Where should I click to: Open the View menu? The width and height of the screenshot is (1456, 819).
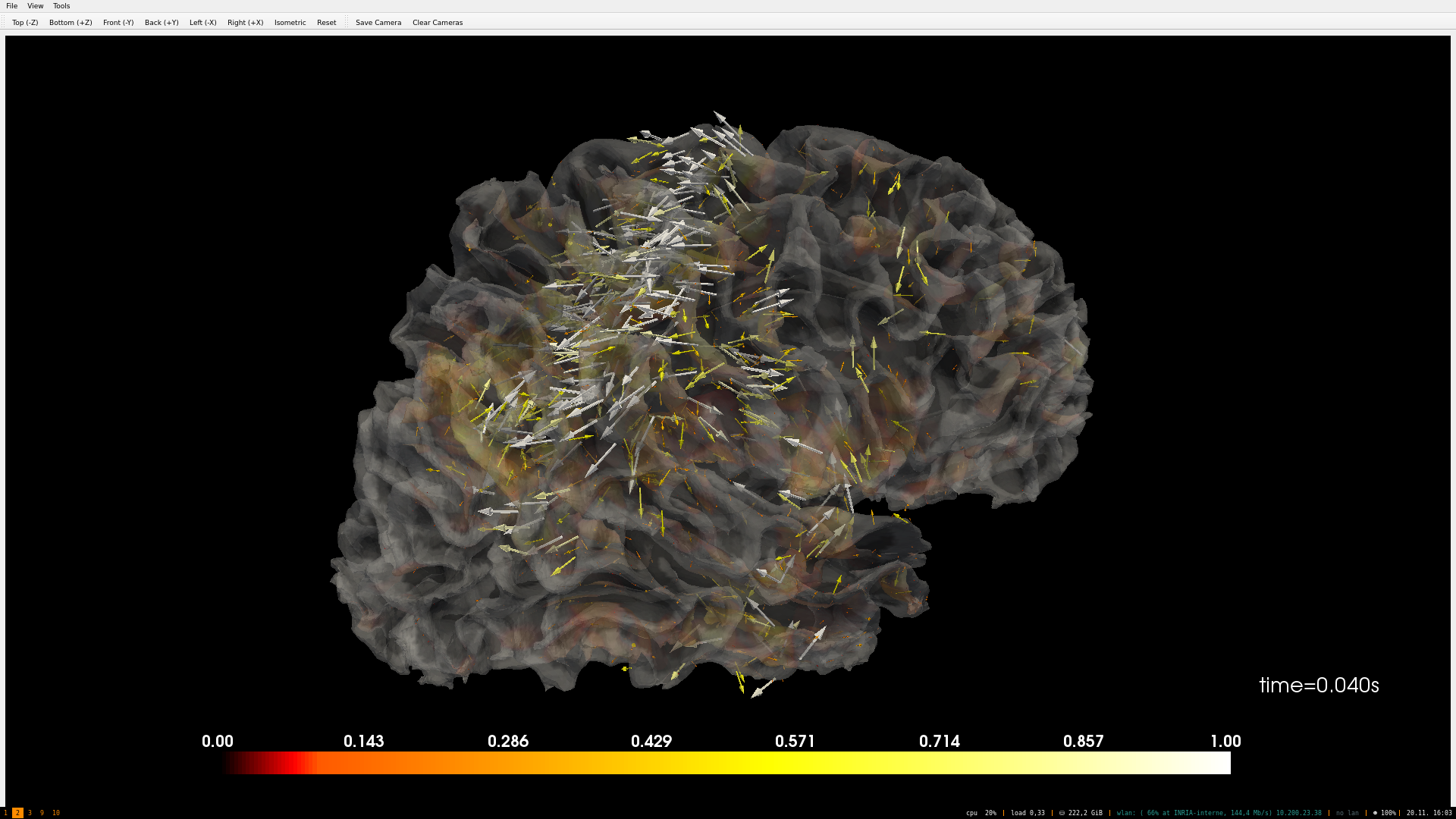(36, 6)
